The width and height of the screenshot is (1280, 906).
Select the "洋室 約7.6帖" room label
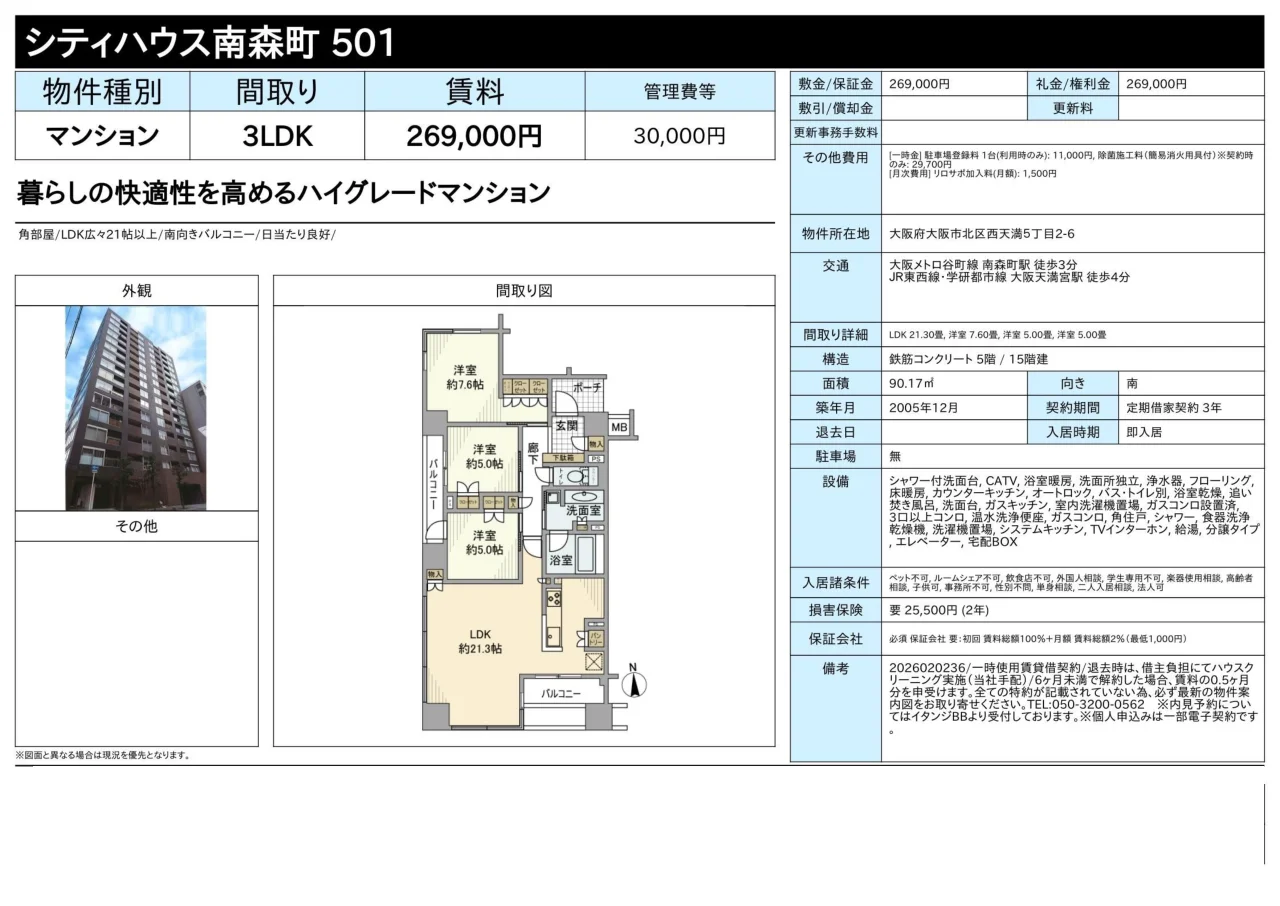coord(465,377)
